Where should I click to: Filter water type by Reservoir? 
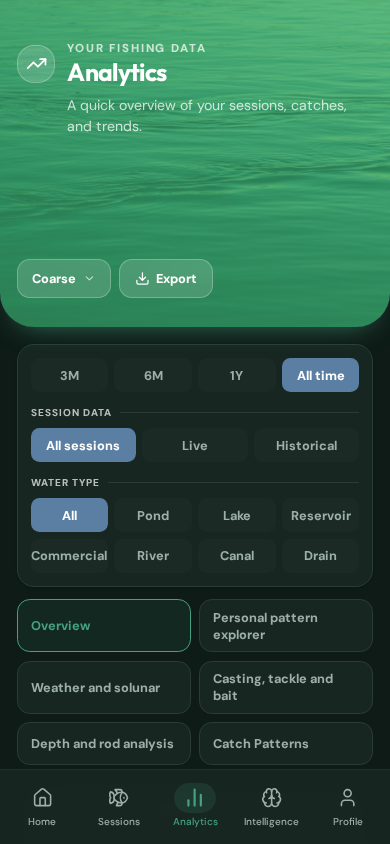point(321,515)
